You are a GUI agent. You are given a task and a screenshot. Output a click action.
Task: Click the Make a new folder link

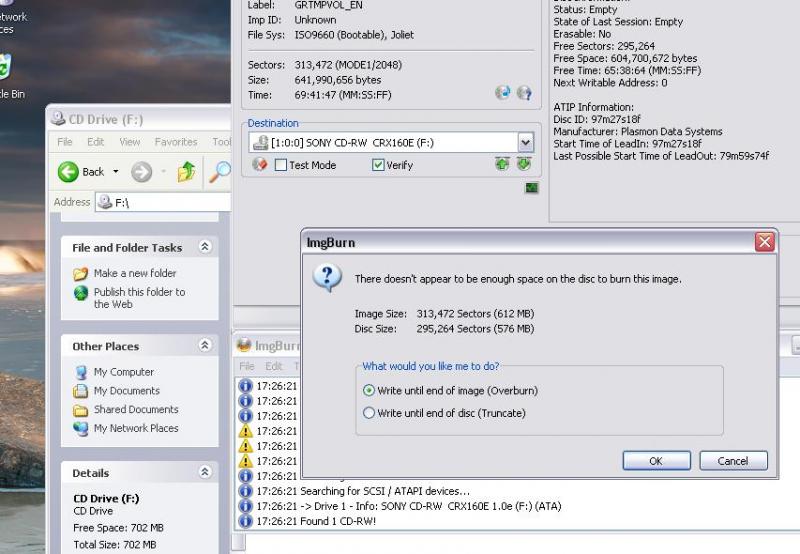(x=134, y=273)
